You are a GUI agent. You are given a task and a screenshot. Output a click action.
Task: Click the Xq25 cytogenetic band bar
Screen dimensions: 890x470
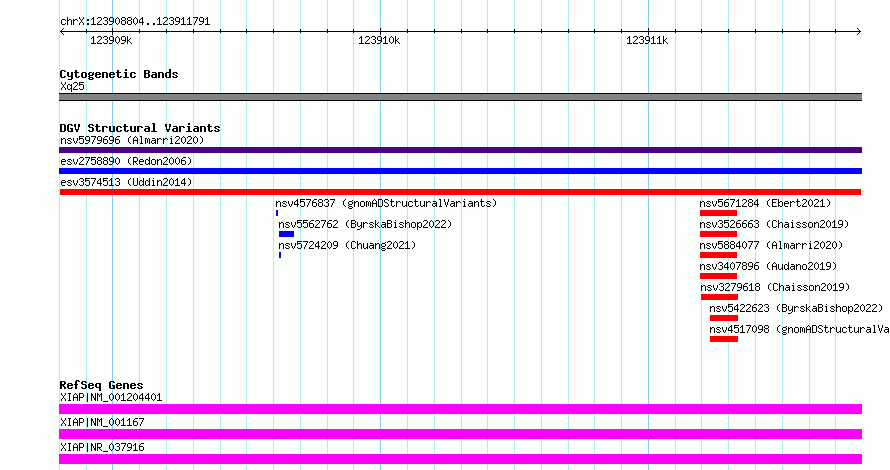coord(460,97)
